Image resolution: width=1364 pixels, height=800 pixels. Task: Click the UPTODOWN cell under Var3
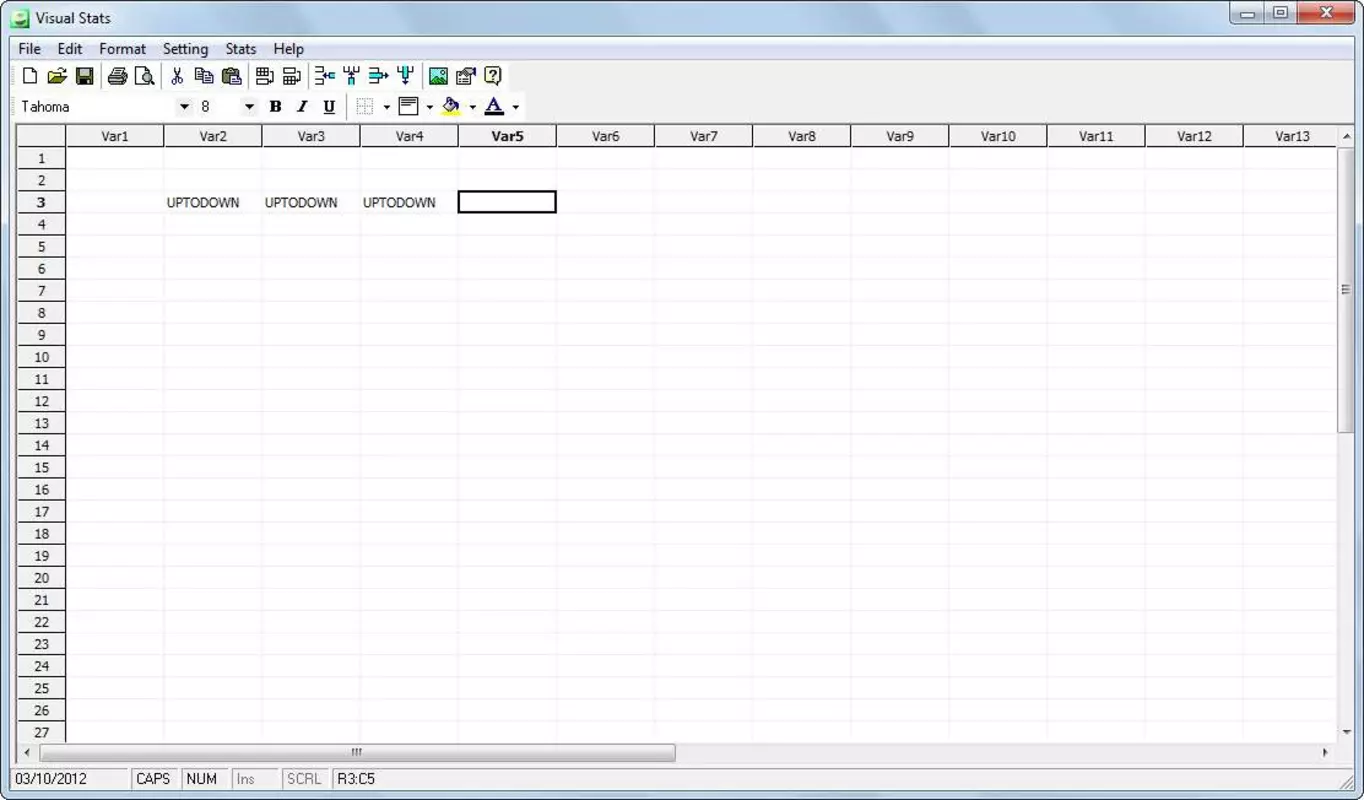[311, 202]
